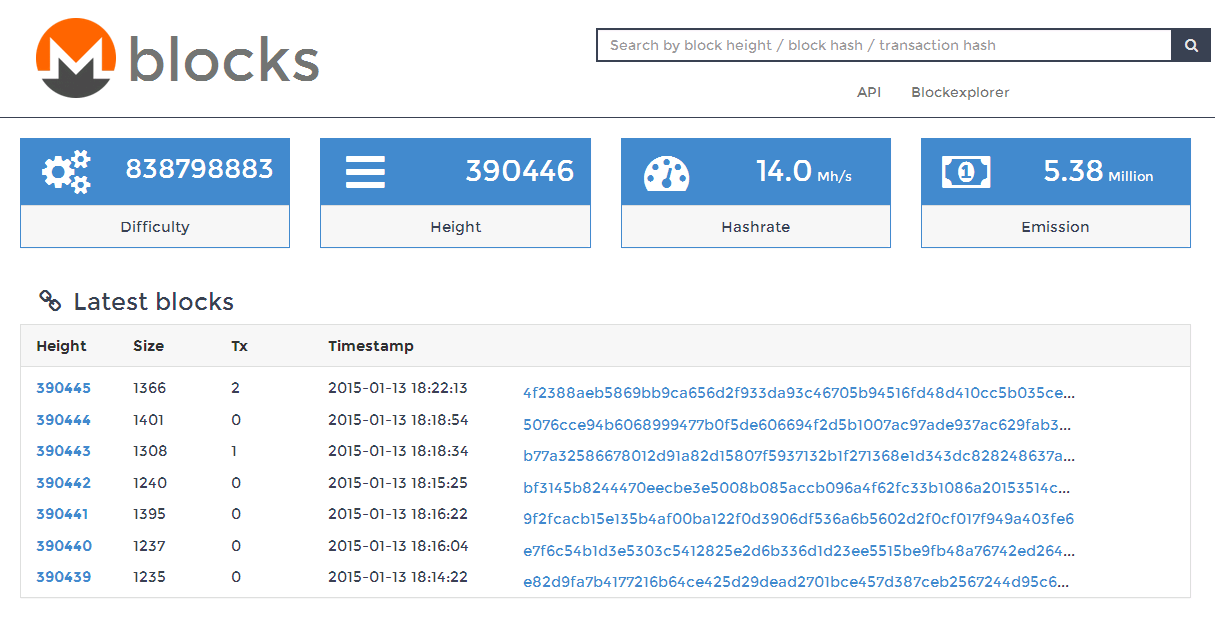Click timestamp 2015-01-13 18:14:22

point(398,577)
